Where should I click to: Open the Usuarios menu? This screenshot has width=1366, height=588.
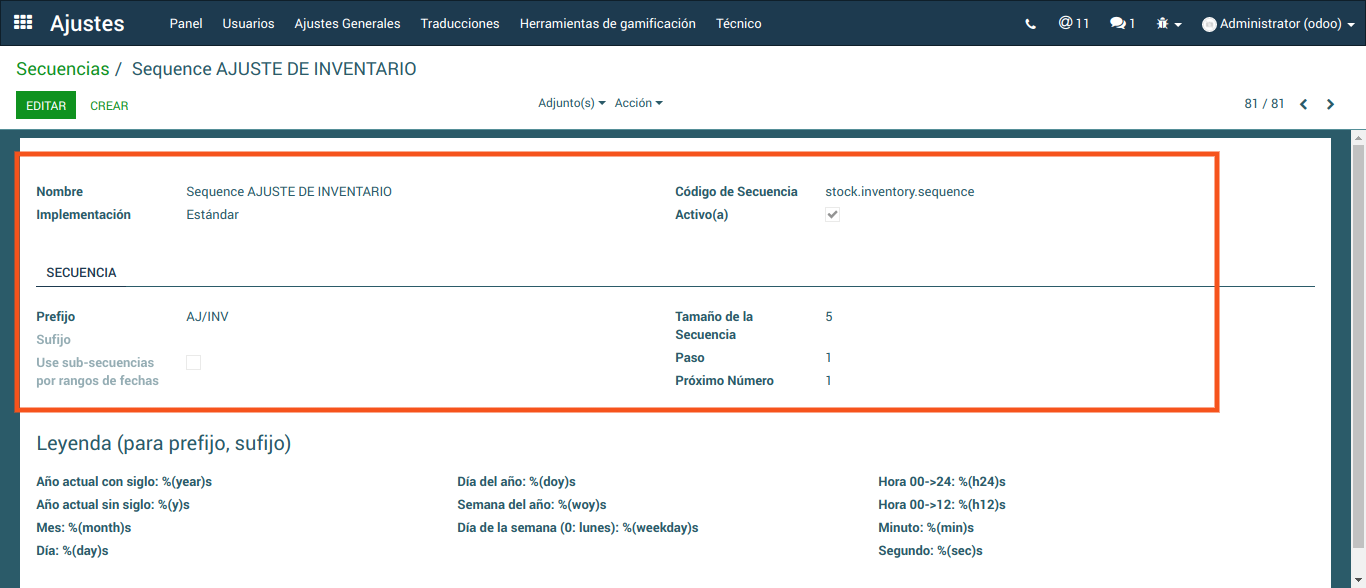pyautogui.click(x=248, y=24)
